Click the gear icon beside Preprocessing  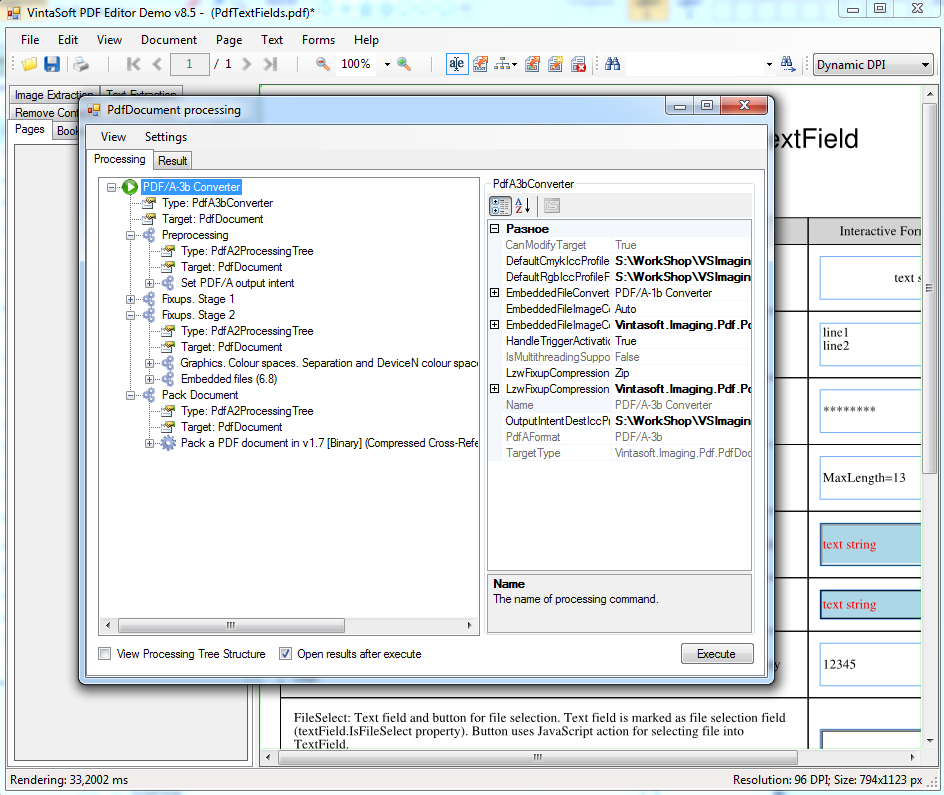(x=149, y=235)
